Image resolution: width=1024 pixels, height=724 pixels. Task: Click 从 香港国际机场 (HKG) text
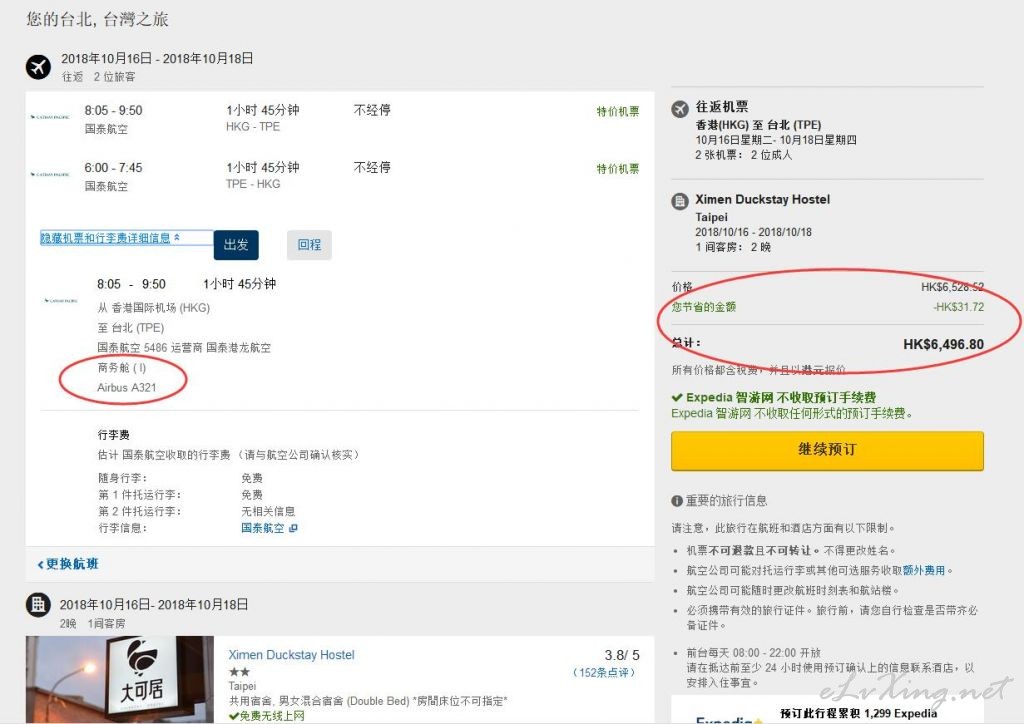point(153,307)
